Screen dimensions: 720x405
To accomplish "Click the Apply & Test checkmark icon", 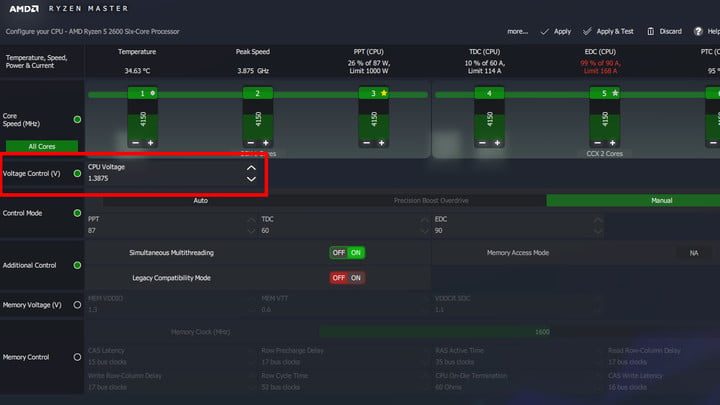I will point(587,31).
